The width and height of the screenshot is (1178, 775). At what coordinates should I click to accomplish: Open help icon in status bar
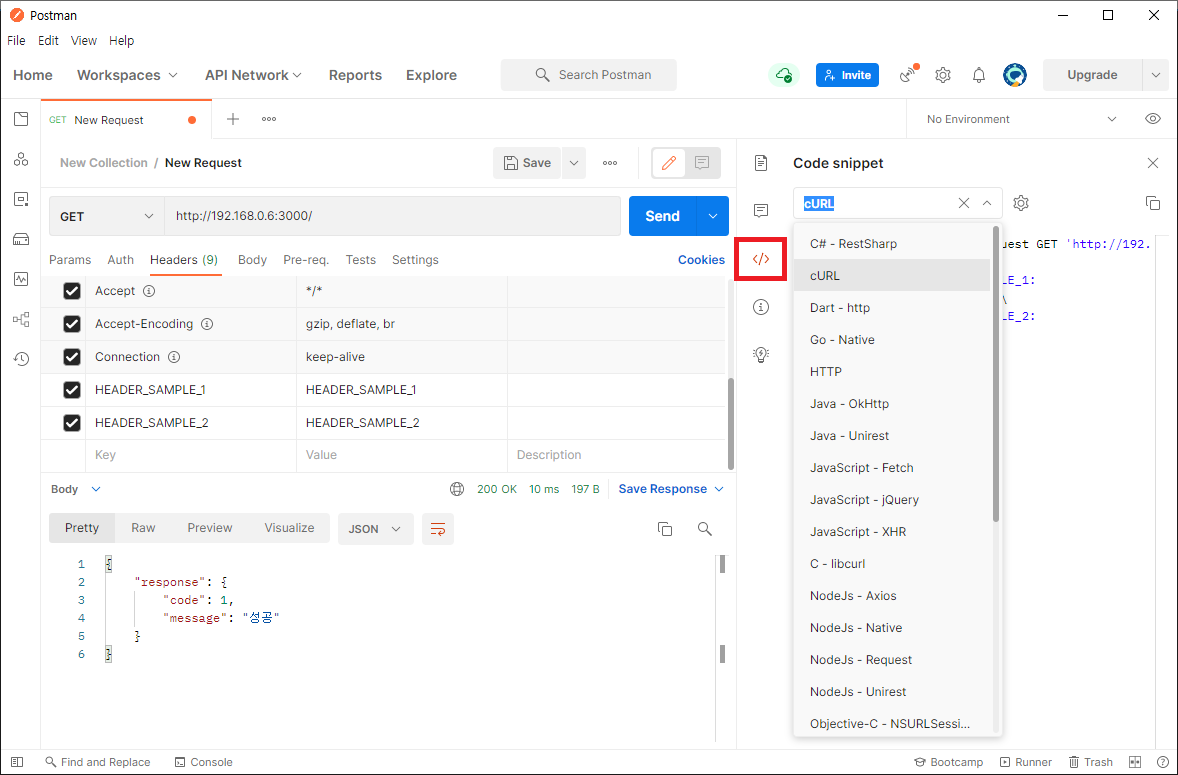pyautogui.click(x=1162, y=762)
